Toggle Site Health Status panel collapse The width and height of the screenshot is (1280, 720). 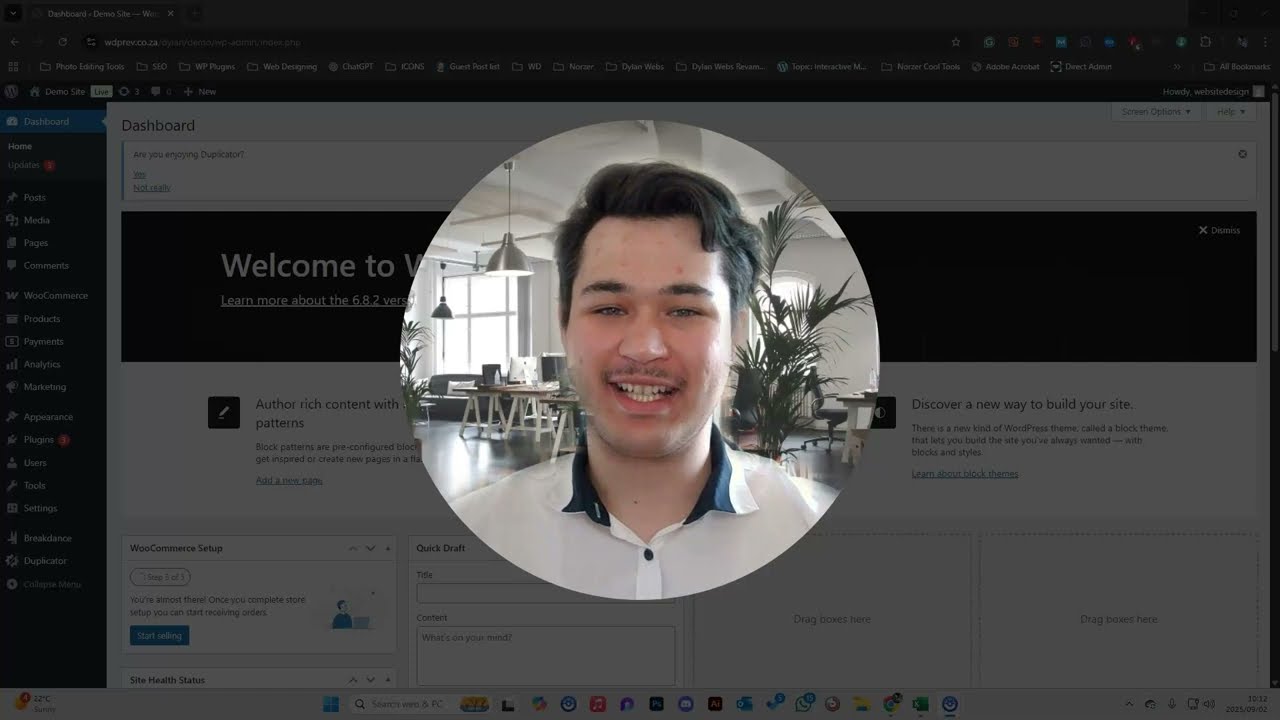[388, 680]
